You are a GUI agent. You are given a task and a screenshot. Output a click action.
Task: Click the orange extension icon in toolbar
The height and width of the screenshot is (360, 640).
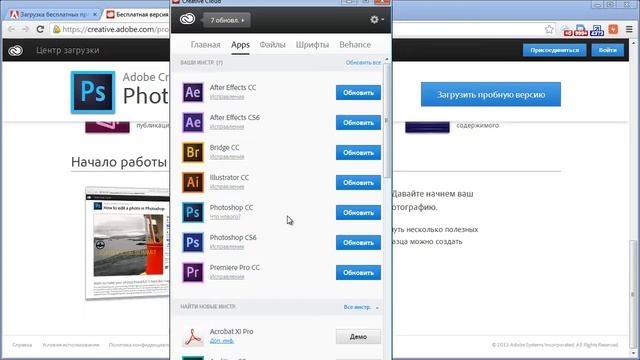(613, 29)
